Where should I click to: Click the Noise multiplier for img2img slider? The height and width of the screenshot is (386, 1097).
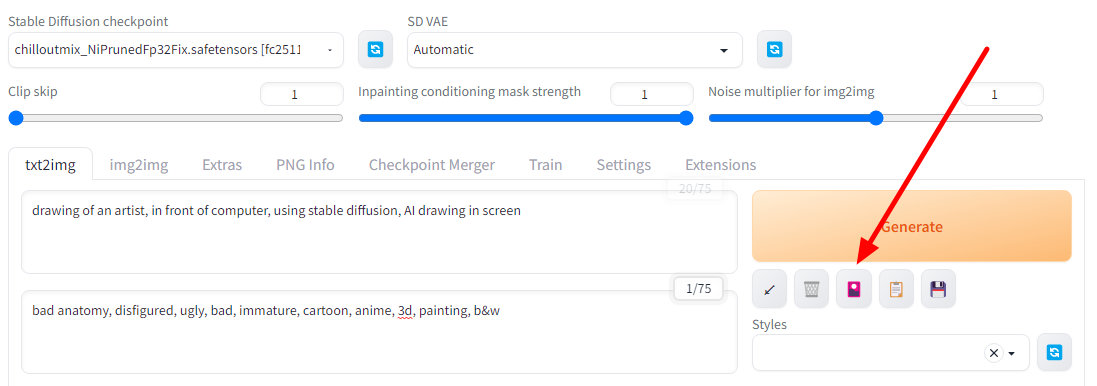point(875,118)
